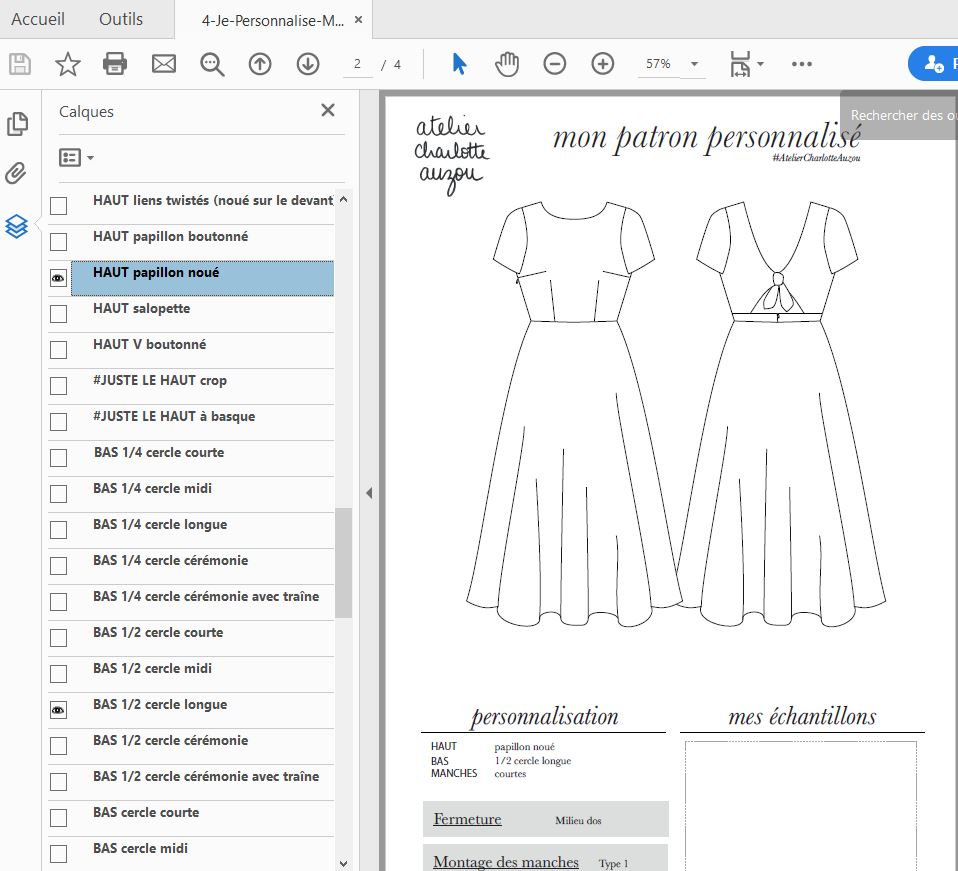Select the hand pan tool
The image size is (958, 871).
(x=507, y=64)
